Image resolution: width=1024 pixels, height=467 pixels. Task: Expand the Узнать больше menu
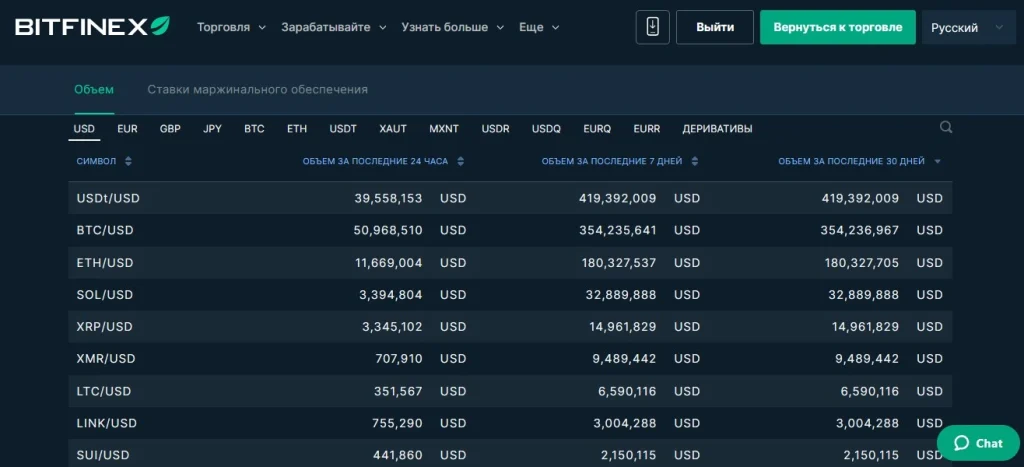453,27
